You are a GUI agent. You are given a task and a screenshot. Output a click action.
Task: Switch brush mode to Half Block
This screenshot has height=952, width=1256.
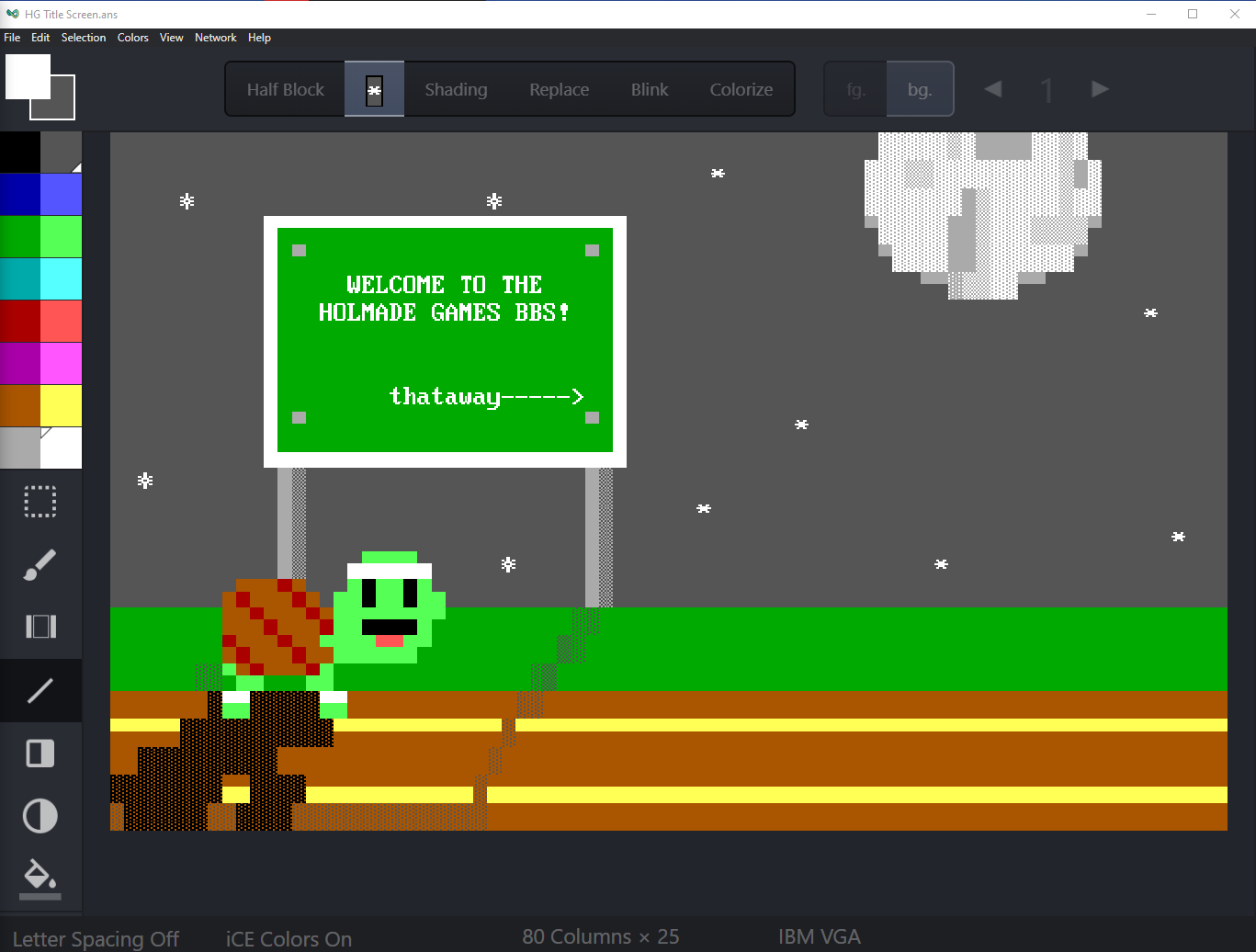click(286, 89)
